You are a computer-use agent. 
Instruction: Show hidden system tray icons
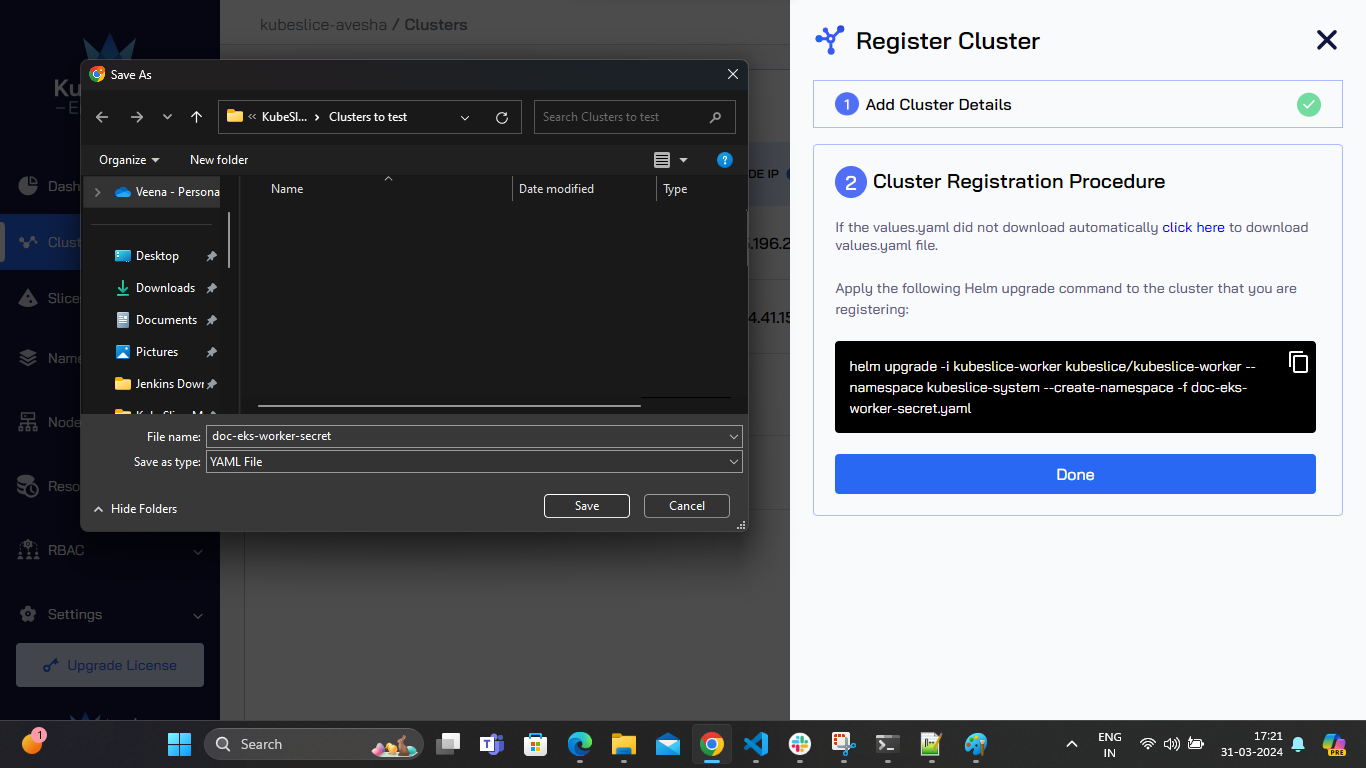coord(1071,744)
